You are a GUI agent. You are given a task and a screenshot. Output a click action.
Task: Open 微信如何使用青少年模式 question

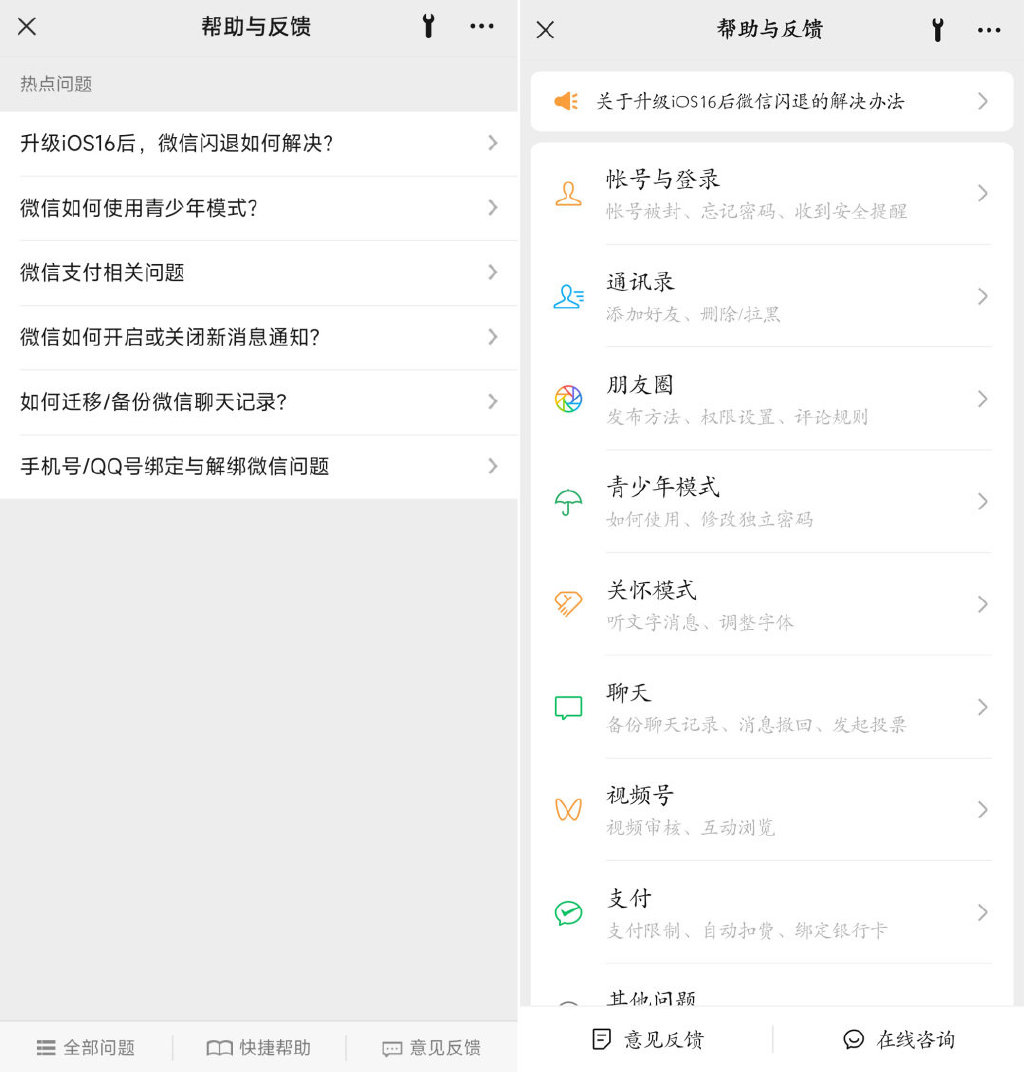pyautogui.click(x=139, y=208)
